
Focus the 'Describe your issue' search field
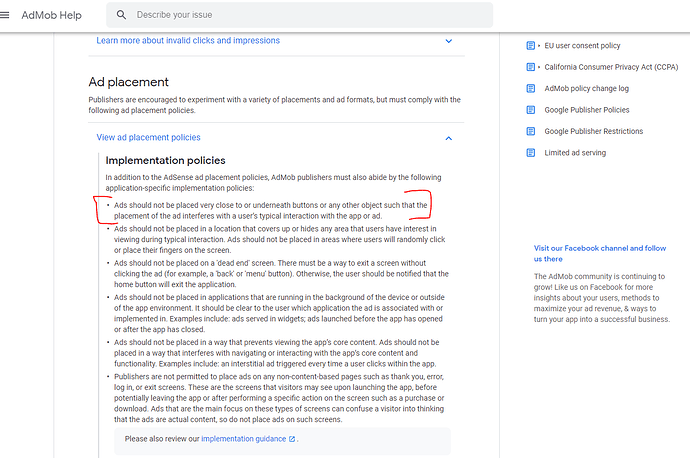click(x=299, y=15)
